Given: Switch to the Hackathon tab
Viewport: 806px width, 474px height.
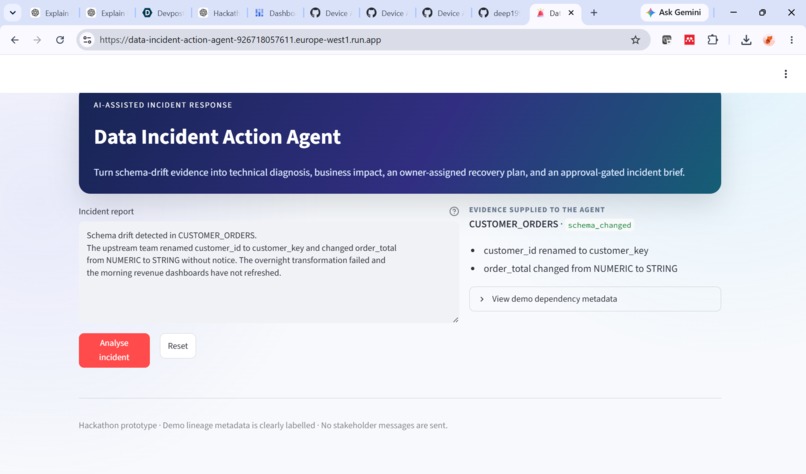Looking at the screenshot, I should (218, 13).
